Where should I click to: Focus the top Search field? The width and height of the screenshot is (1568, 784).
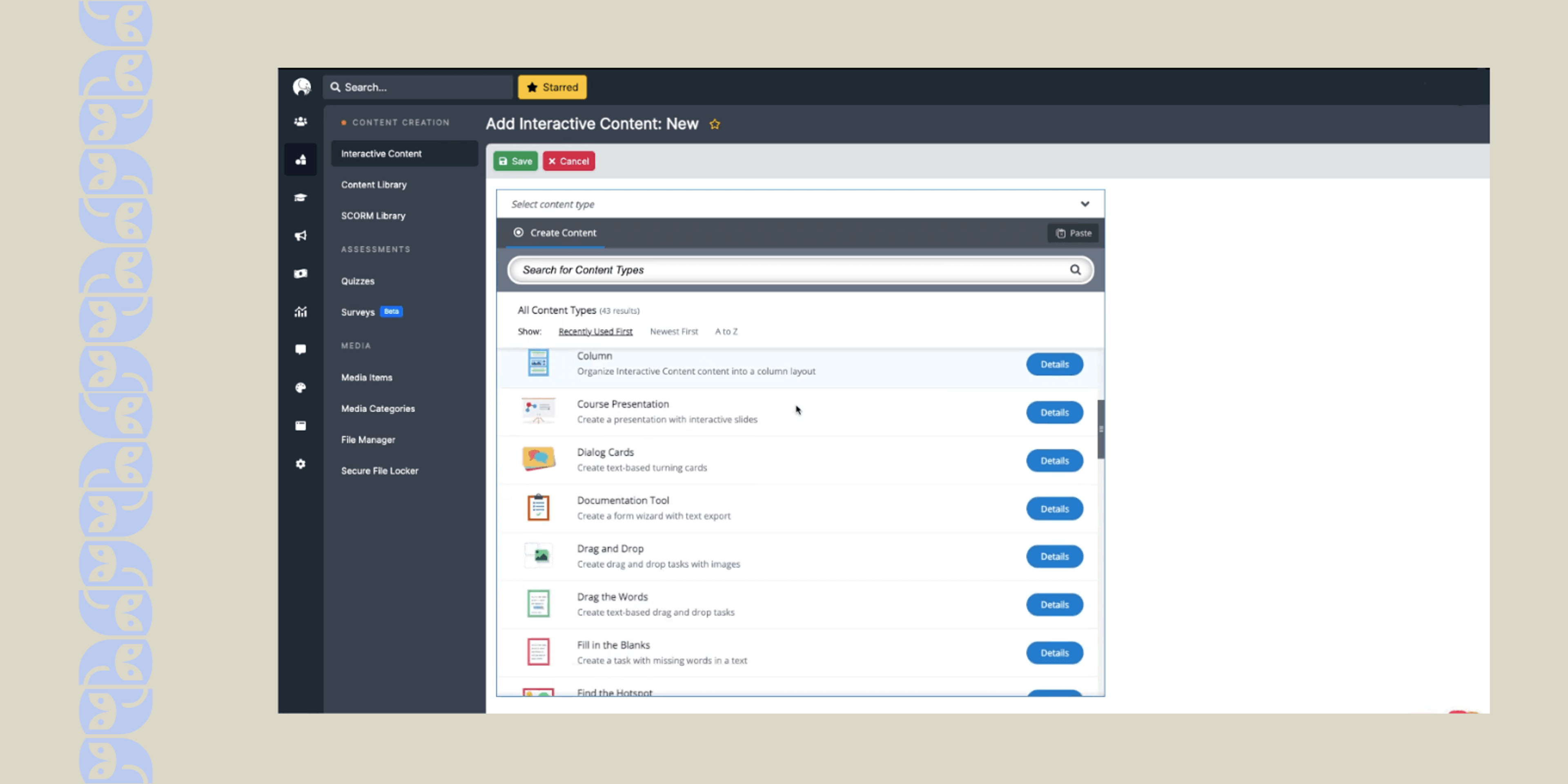click(418, 87)
